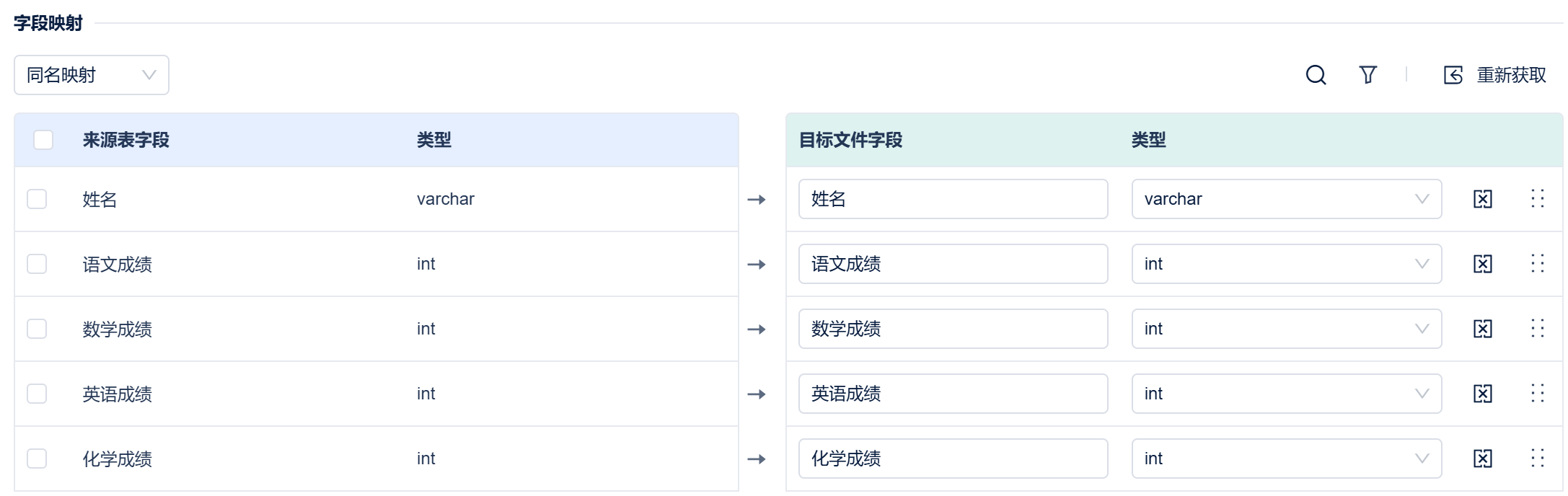Remove the 化学成绩 target field row
The width and height of the screenshot is (1568, 496).
1482,459
